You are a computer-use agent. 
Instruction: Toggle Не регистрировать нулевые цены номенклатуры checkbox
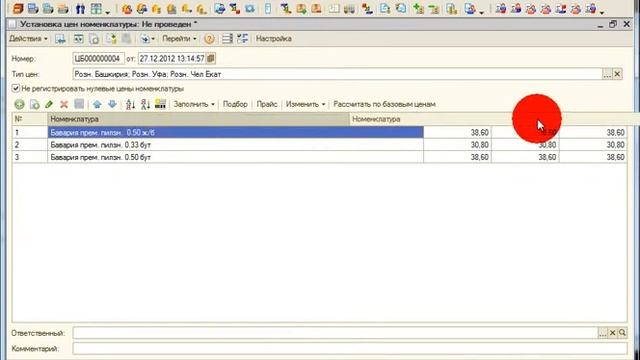click(x=16, y=88)
